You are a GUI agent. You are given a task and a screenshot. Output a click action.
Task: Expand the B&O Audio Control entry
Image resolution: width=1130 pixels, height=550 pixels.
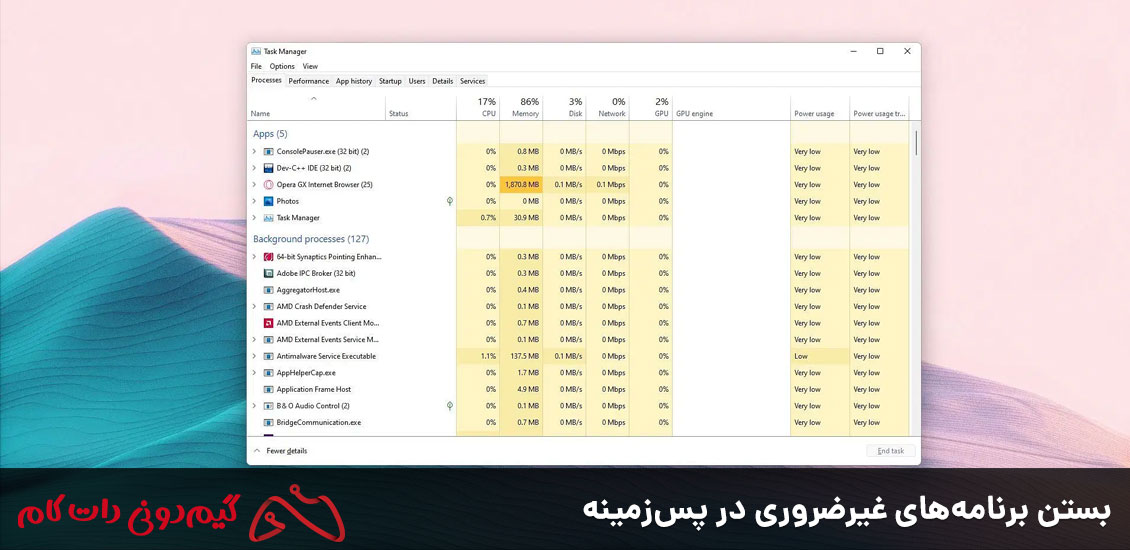coord(254,406)
